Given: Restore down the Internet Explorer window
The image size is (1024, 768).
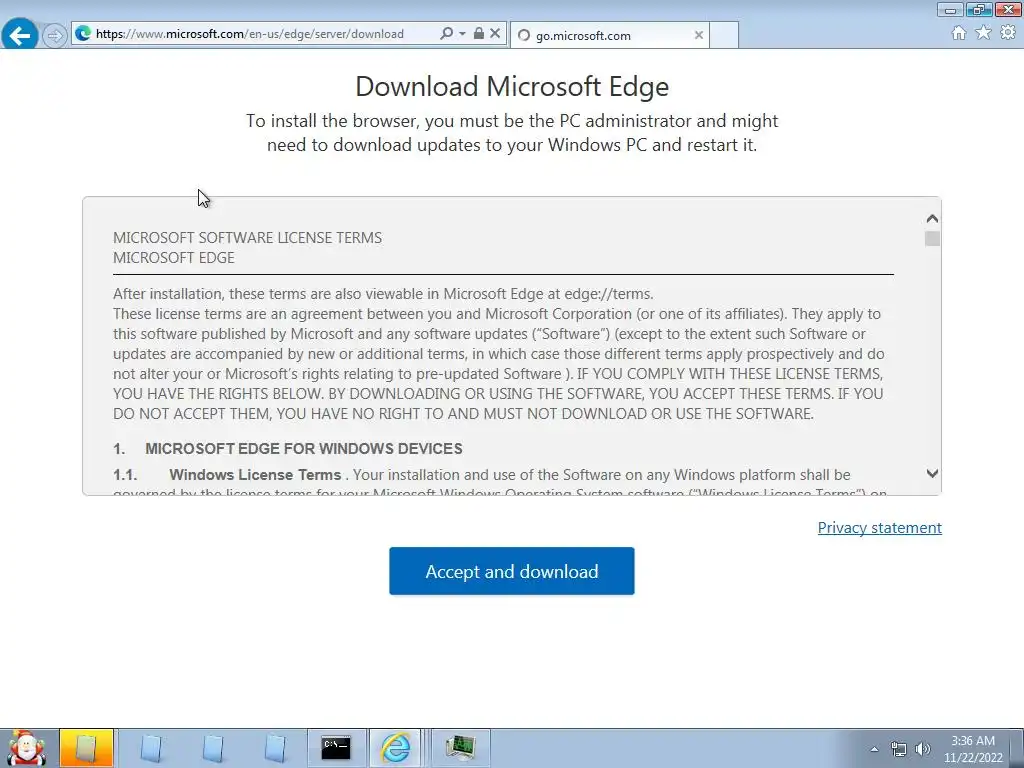Looking at the screenshot, I should (978, 9).
